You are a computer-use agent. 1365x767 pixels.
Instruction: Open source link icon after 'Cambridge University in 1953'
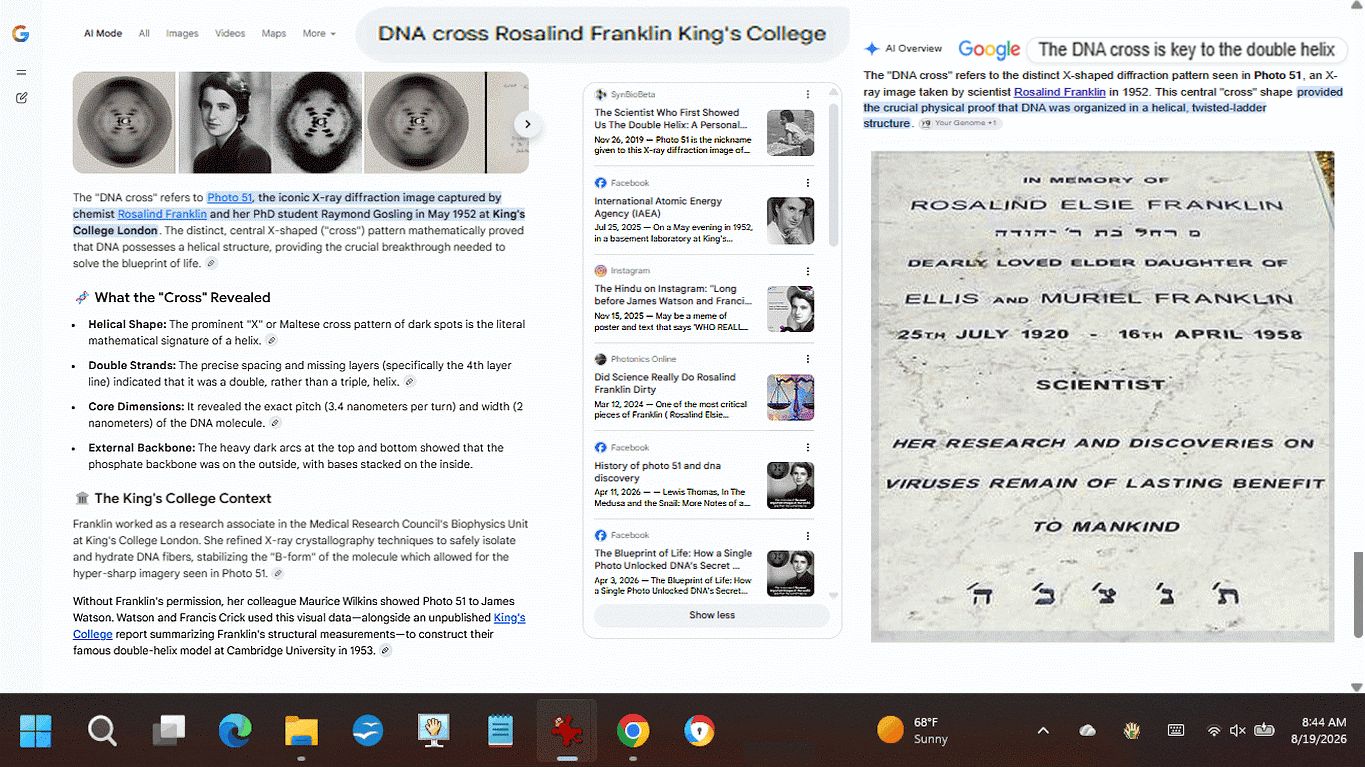(386, 651)
